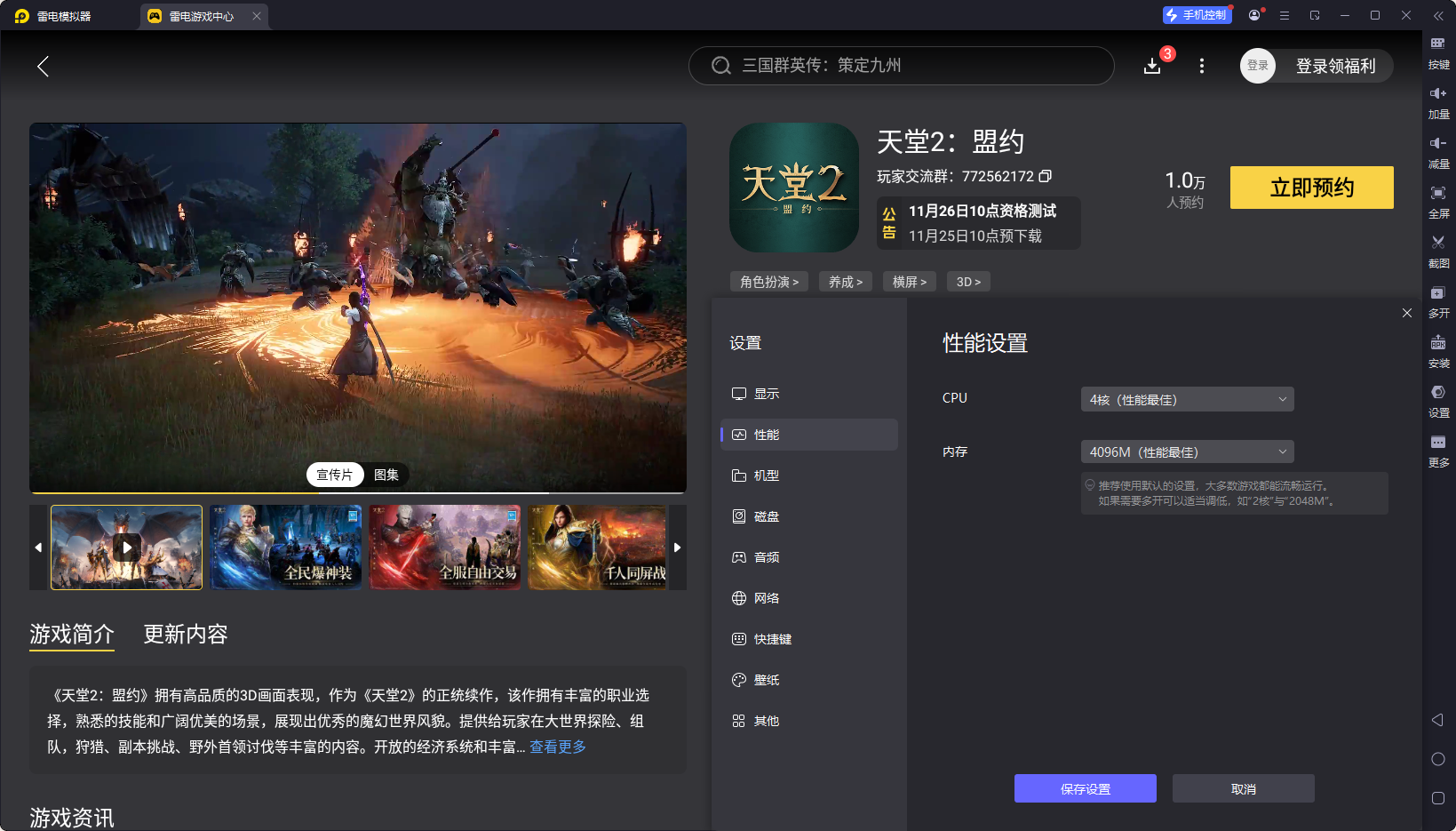The width and height of the screenshot is (1456, 831).
Task: Switch the media viewer to 图集 images
Action: [386, 474]
